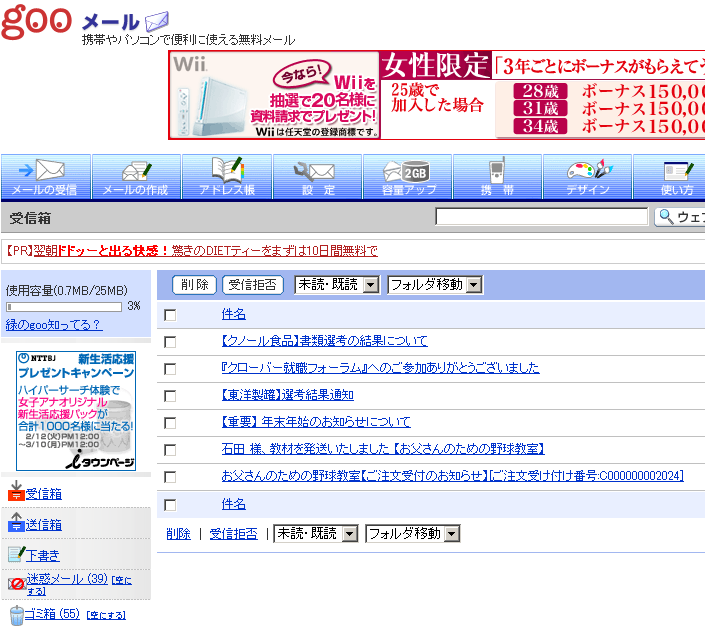Expand the bottom 未読・既読 dropdown
This screenshot has width=705, height=629.
point(316,534)
